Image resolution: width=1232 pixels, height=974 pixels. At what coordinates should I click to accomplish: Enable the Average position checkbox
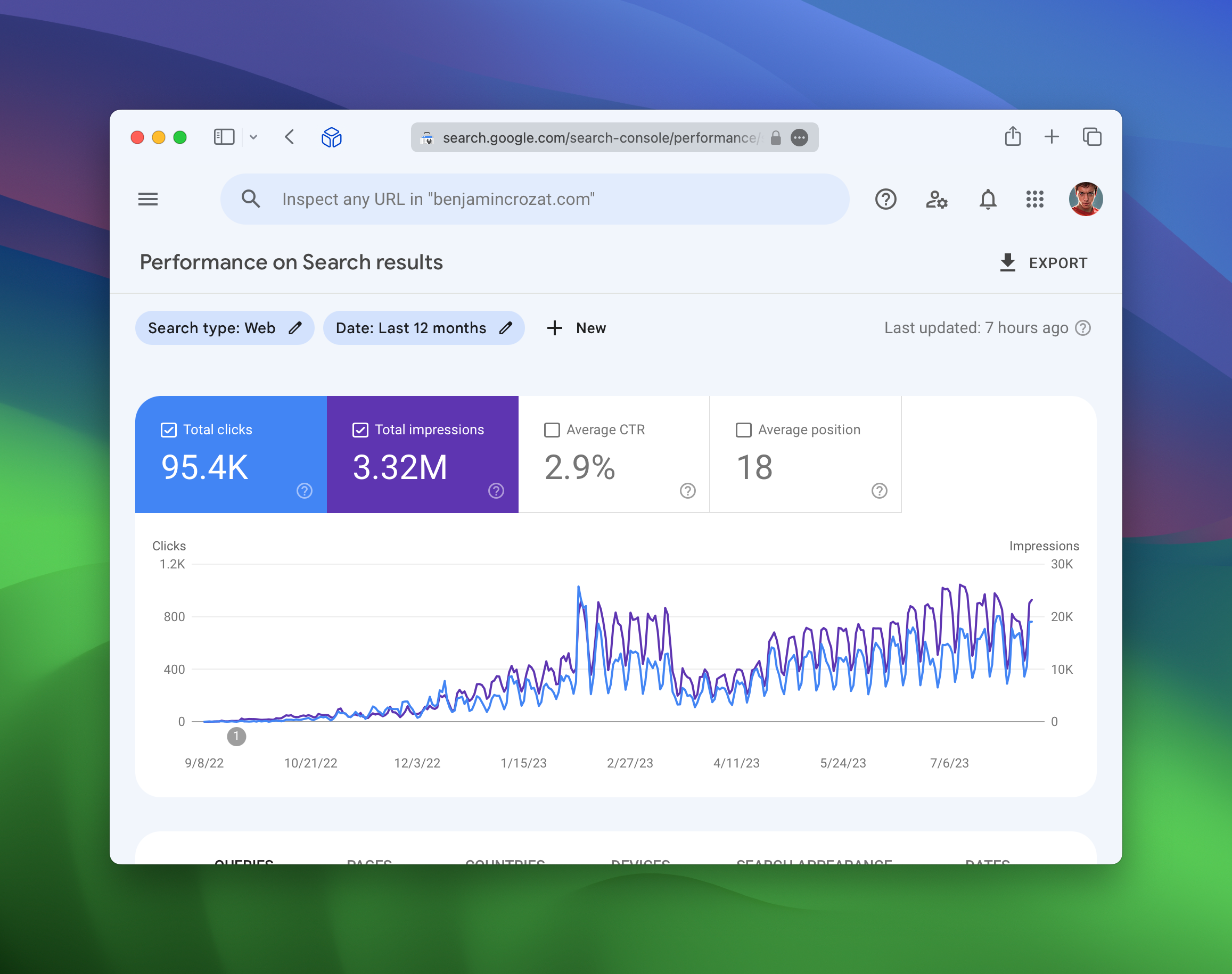(x=744, y=430)
